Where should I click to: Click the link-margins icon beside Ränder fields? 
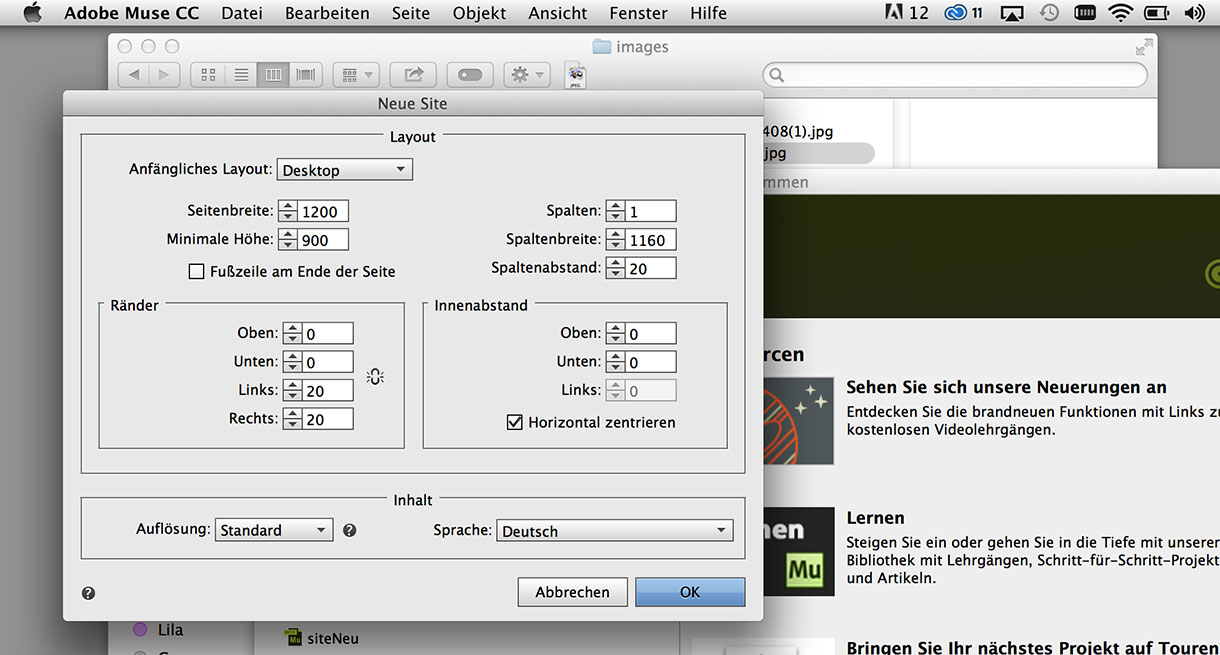pos(375,377)
